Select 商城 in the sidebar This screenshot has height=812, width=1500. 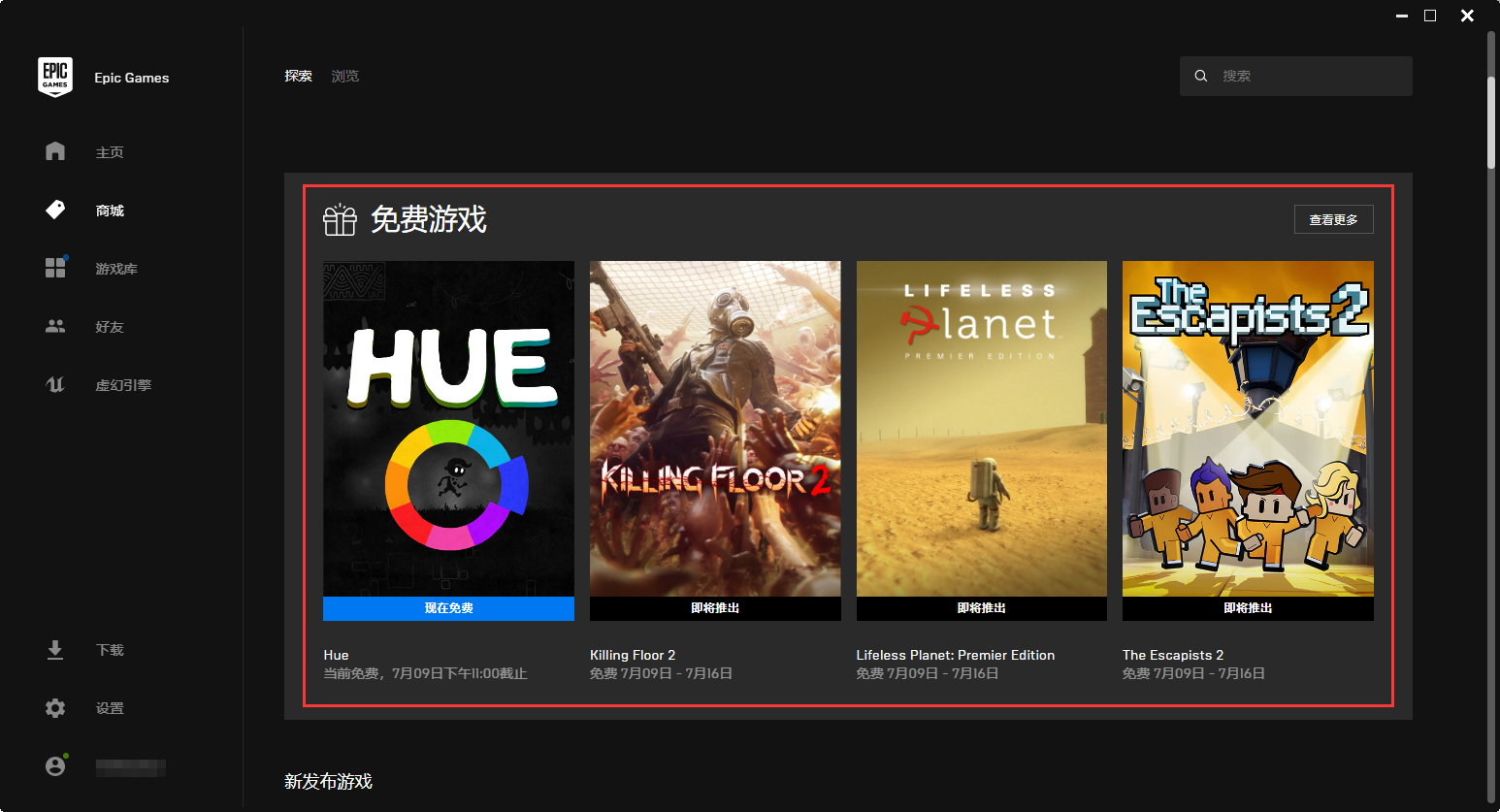click(x=110, y=211)
